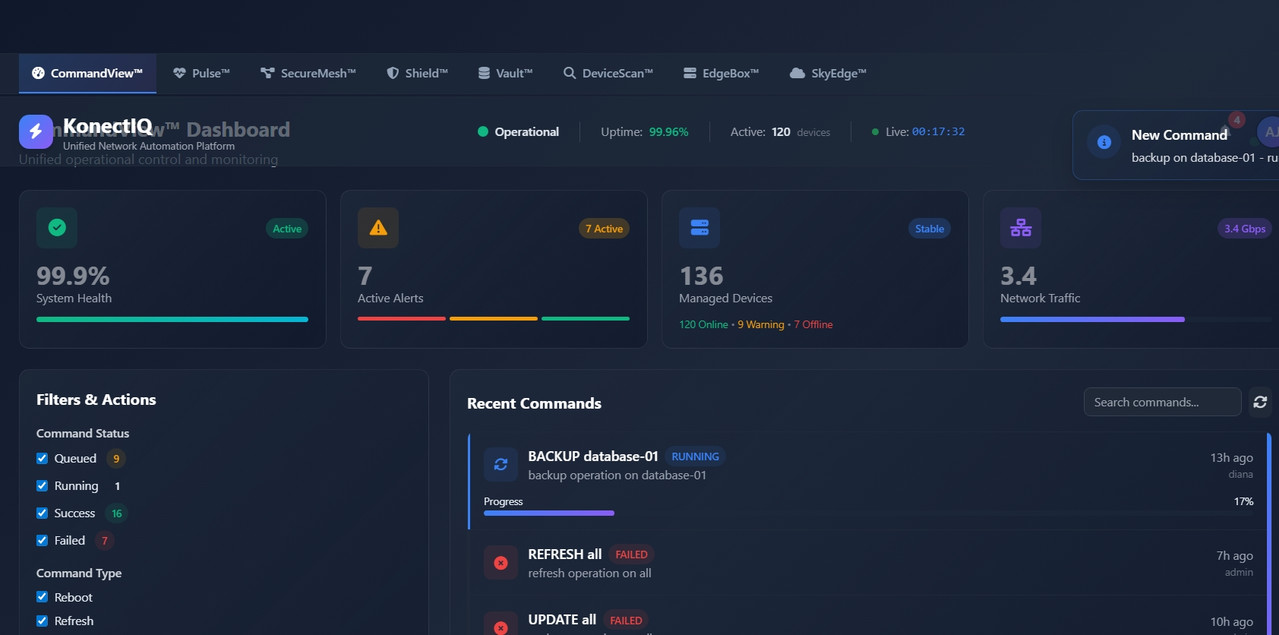This screenshot has height=635, width=1279.
Task: Click the BACKUP database-01 progress bar
Action: click(x=868, y=513)
